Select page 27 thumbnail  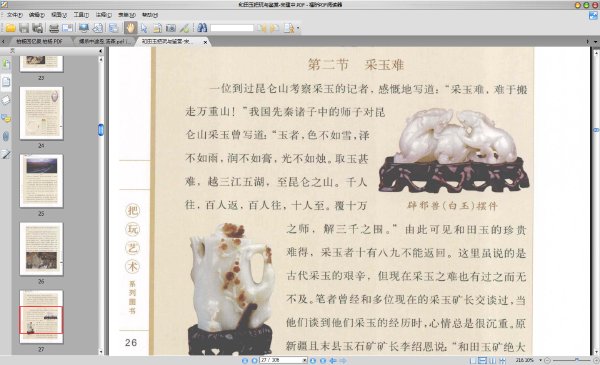pyautogui.click(x=41, y=317)
